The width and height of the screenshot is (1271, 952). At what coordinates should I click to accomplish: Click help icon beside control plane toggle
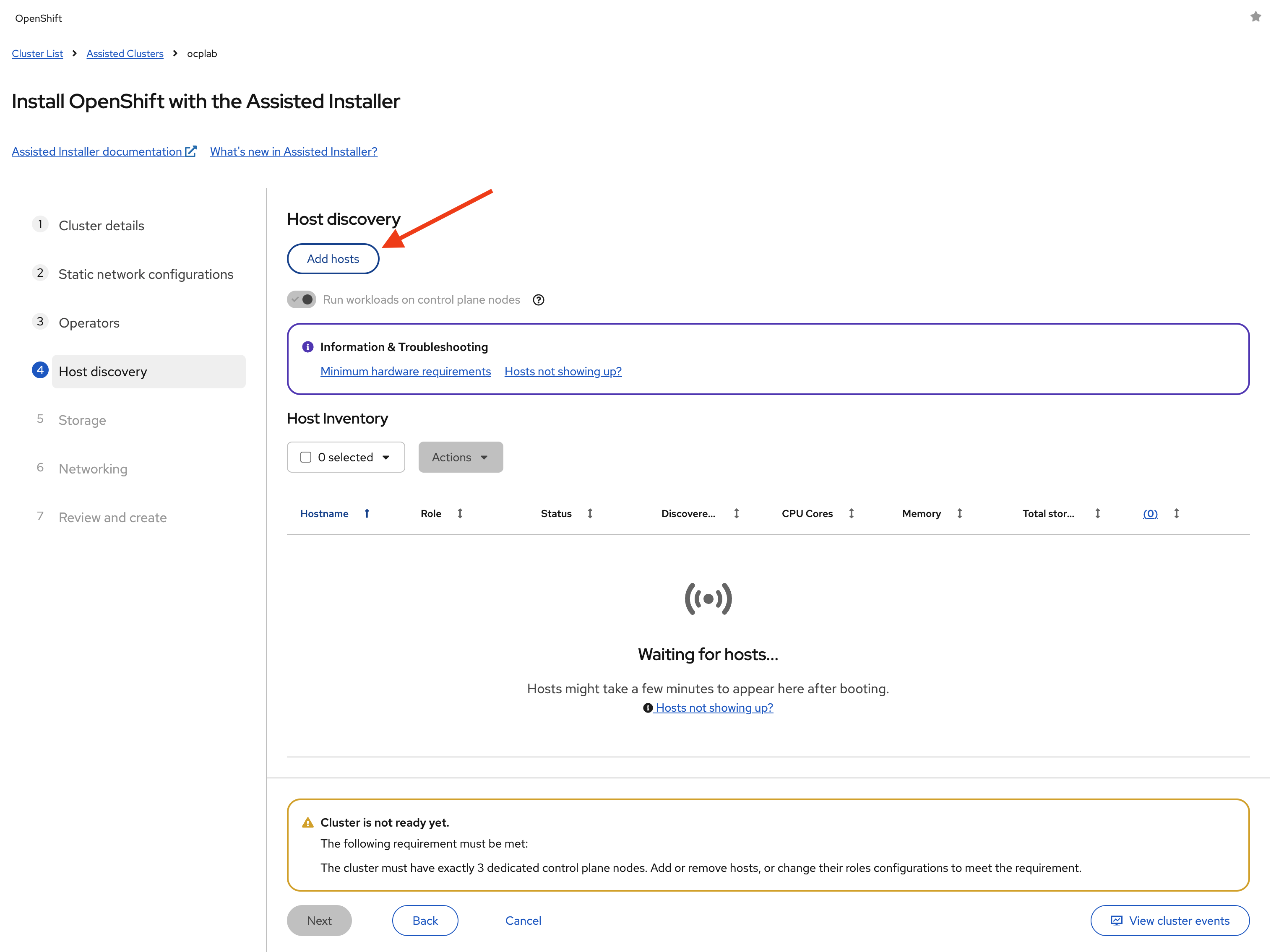pyautogui.click(x=539, y=299)
